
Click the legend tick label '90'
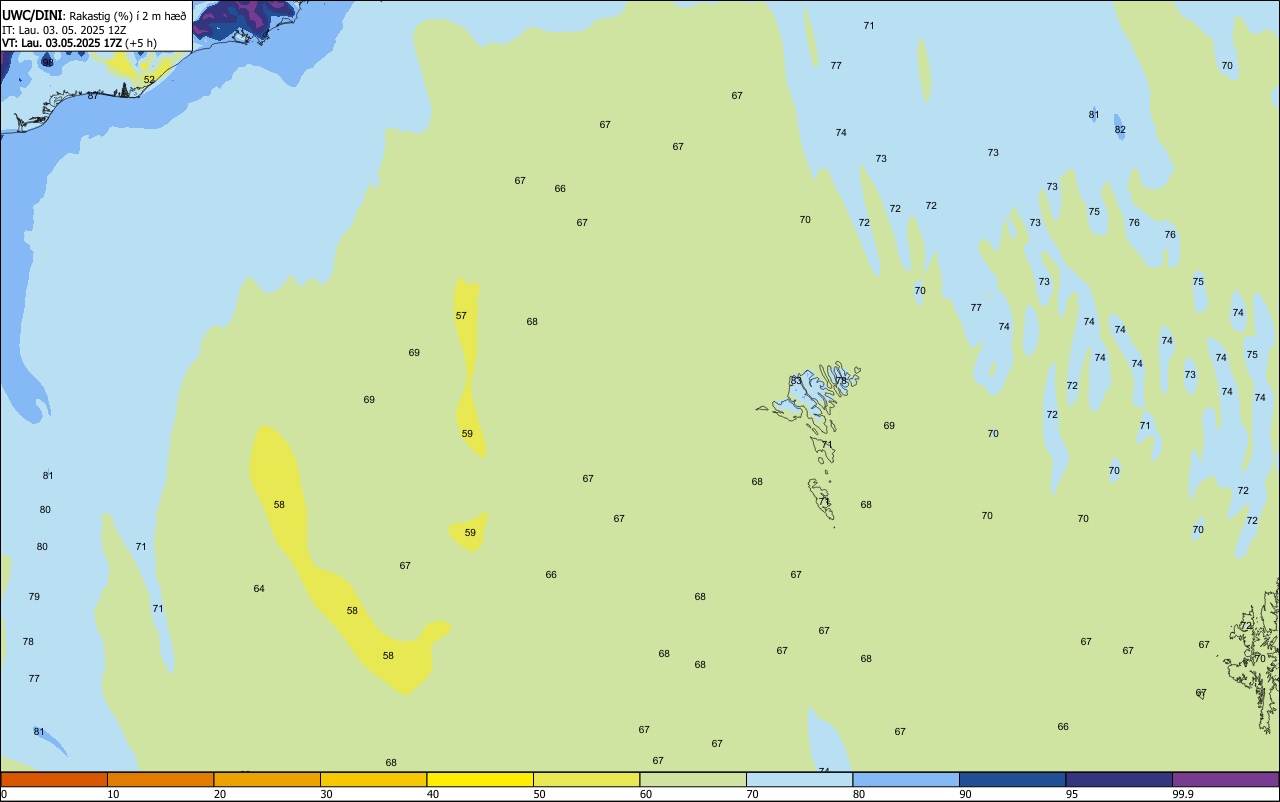point(965,794)
